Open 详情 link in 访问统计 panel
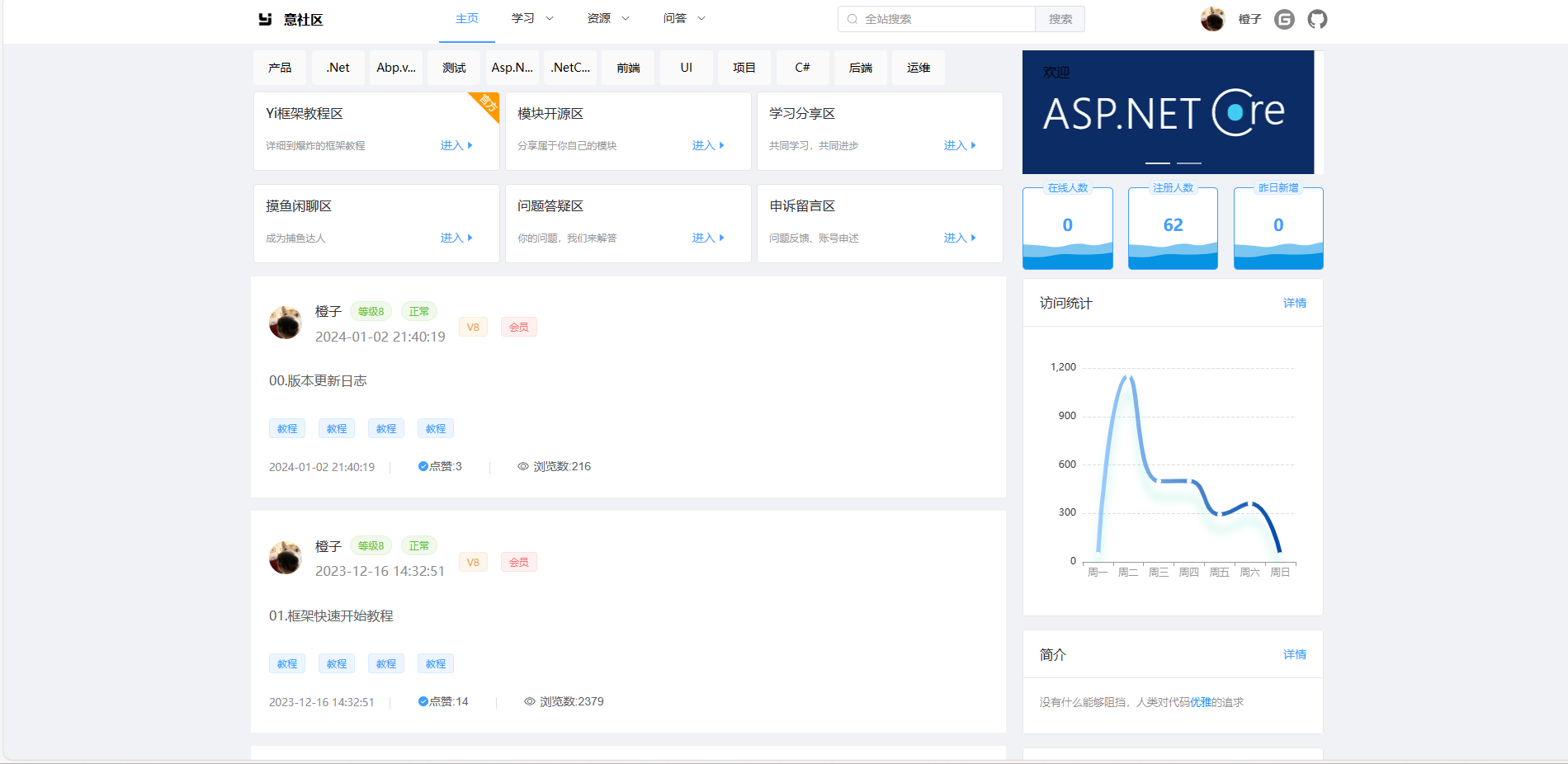Viewport: 1568px width, 764px height. [1294, 303]
